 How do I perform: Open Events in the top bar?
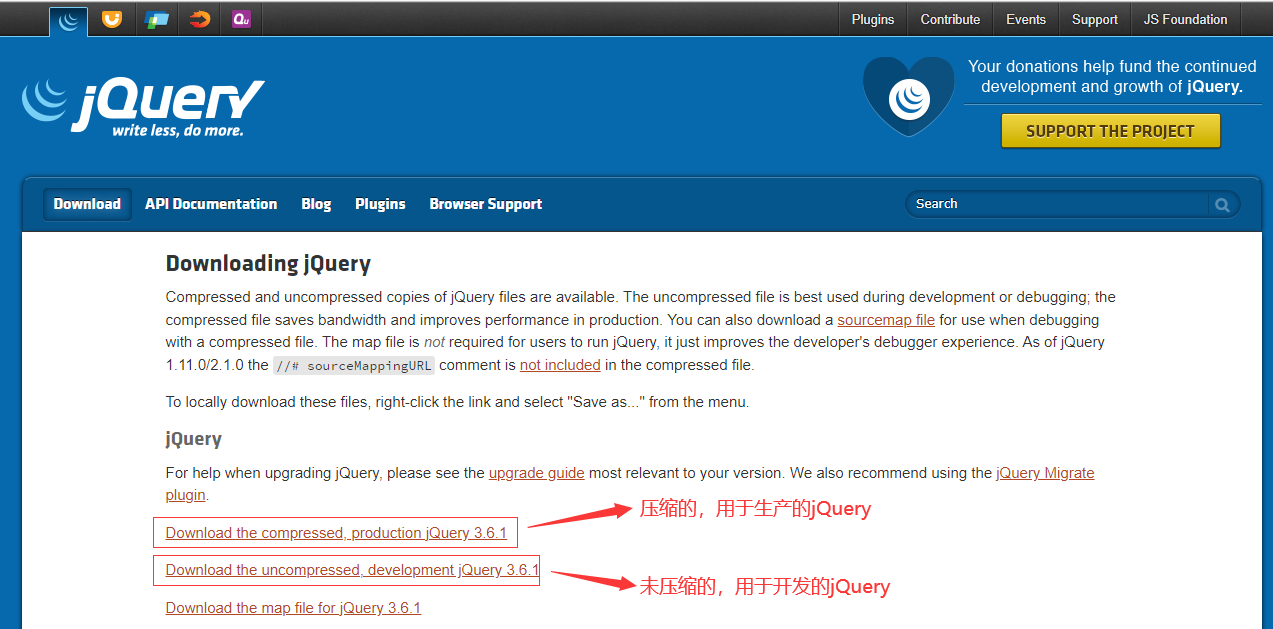coord(1026,19)
